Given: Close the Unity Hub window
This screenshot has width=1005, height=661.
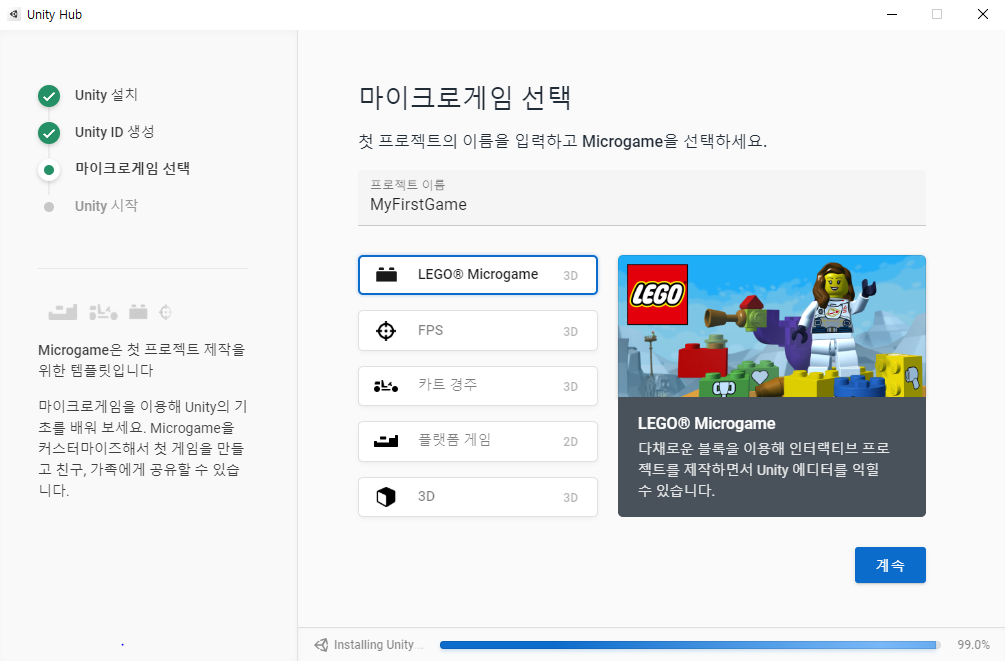Looking at the screenshot, I should [982, 14].
